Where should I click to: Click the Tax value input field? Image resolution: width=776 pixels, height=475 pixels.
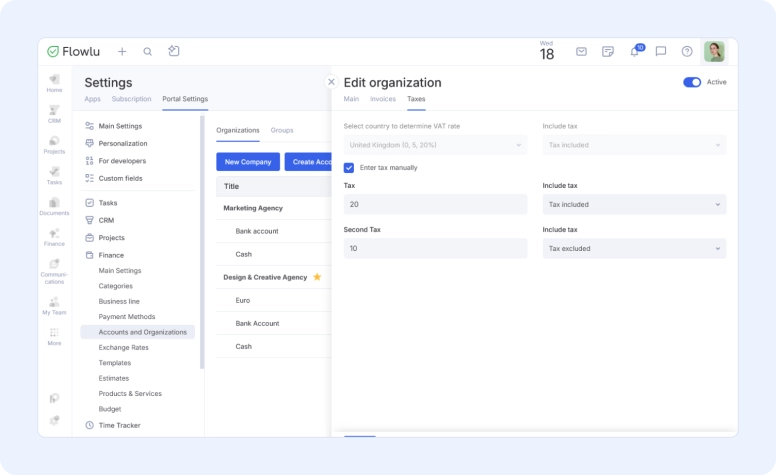435,204
